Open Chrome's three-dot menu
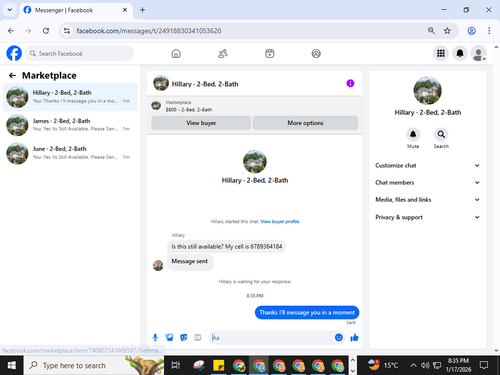500x375 pixels. [x=489, y=31]
